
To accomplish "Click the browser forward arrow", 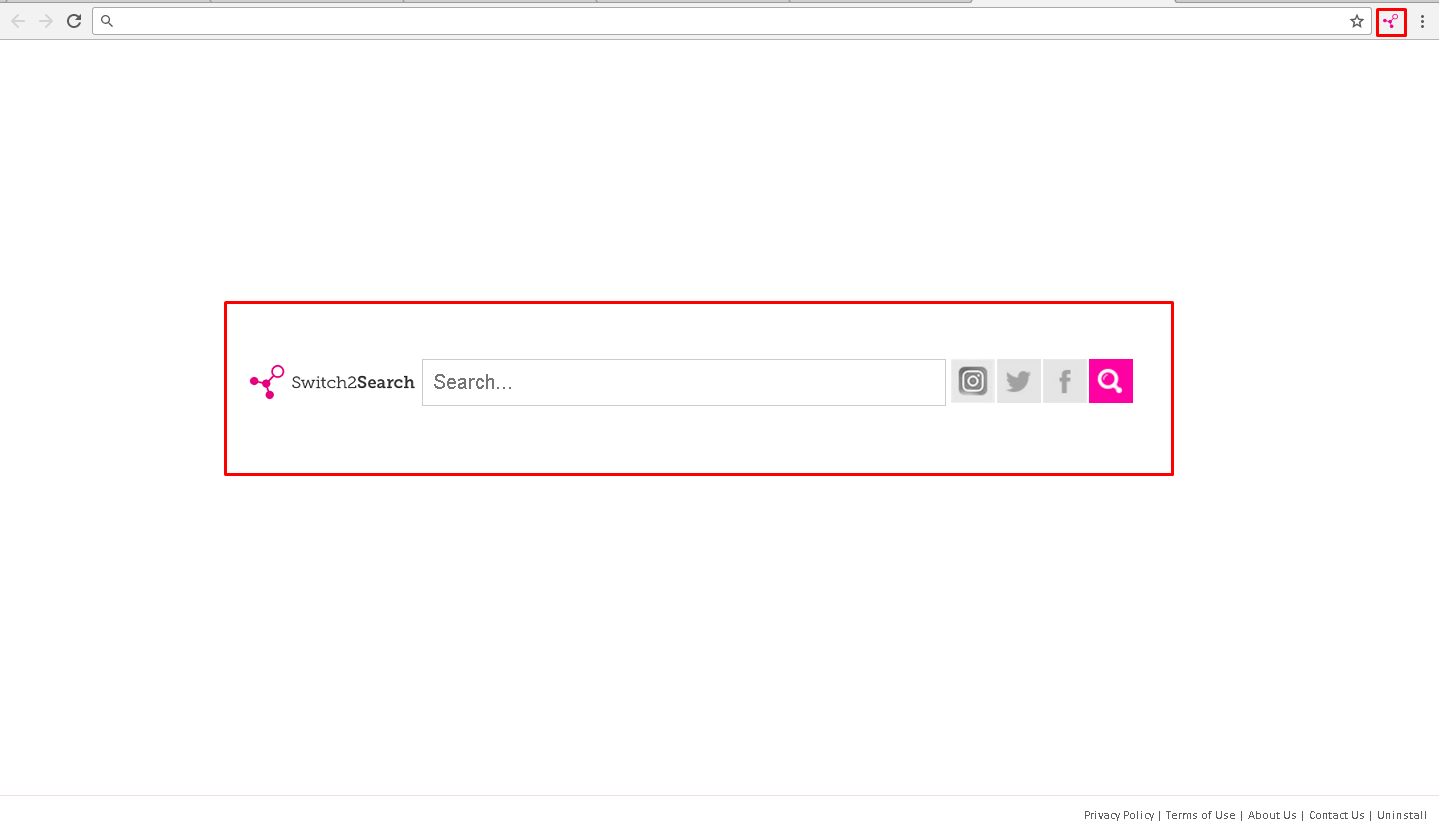I will coord(46,21).
